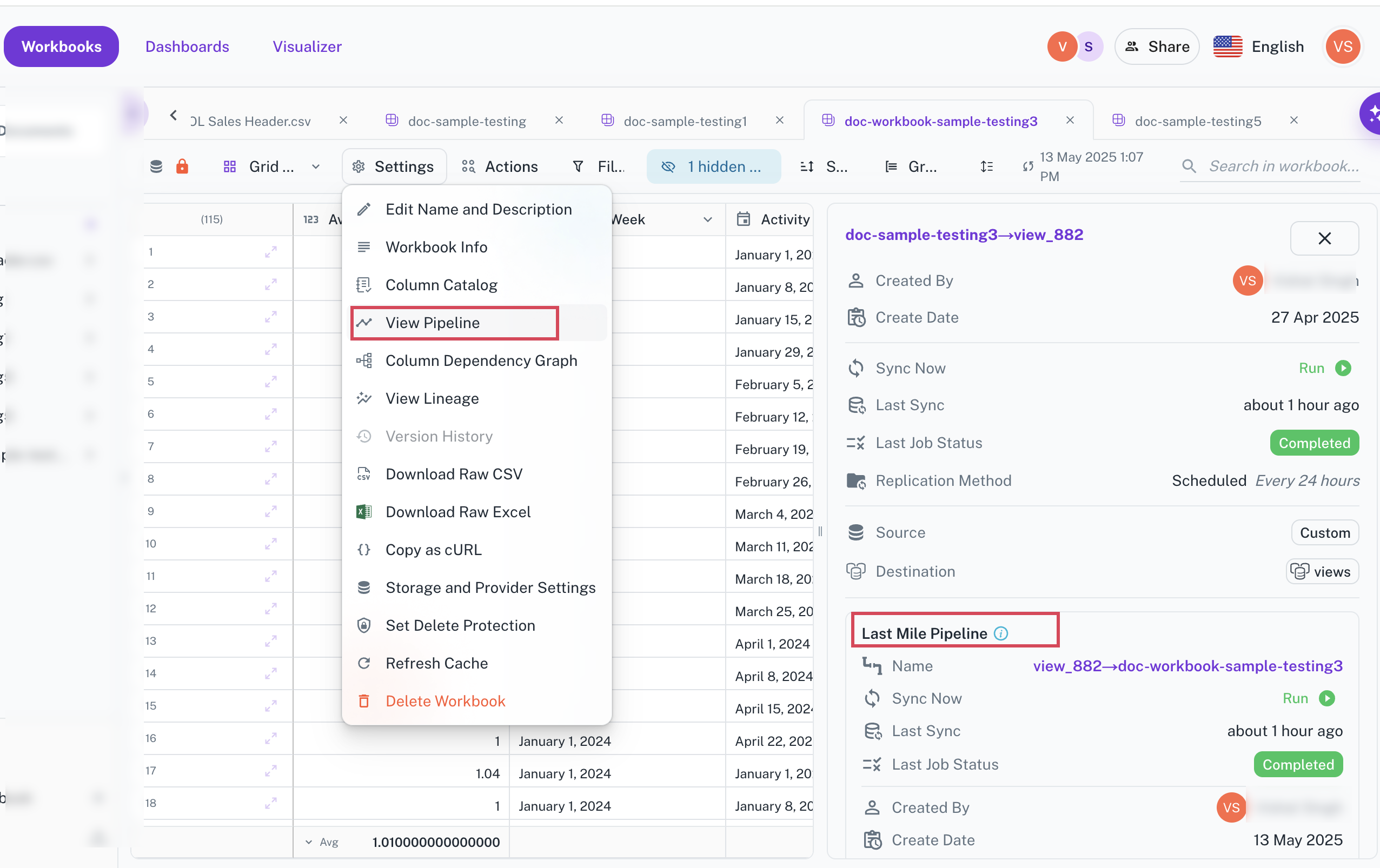Choose View Lineage
1380x868 pixels.
pos(477,398)
